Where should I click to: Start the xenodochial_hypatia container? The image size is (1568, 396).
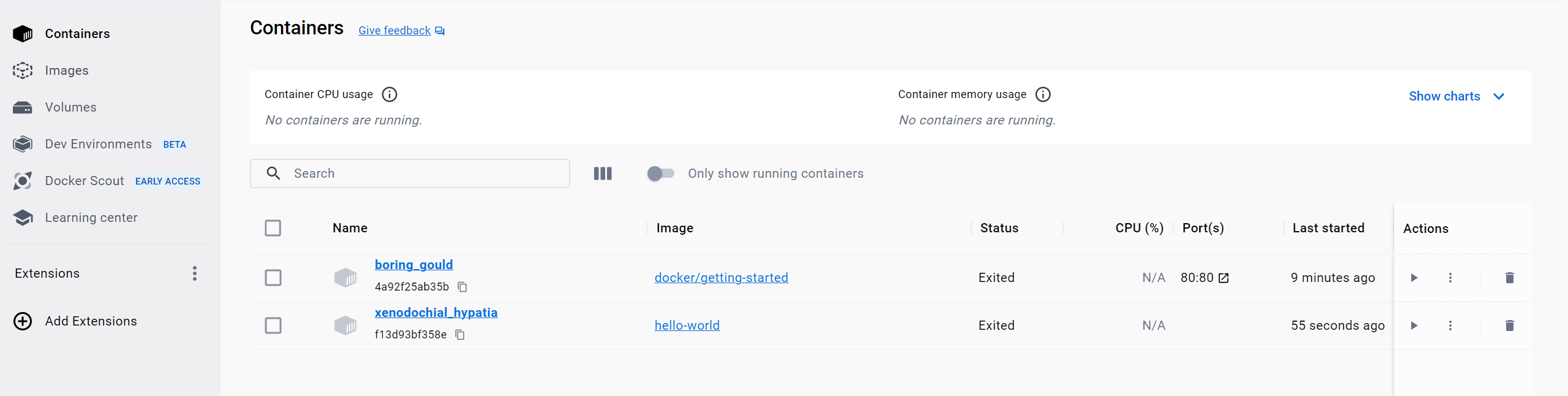pyautogui.click(x=1414, y=326)
